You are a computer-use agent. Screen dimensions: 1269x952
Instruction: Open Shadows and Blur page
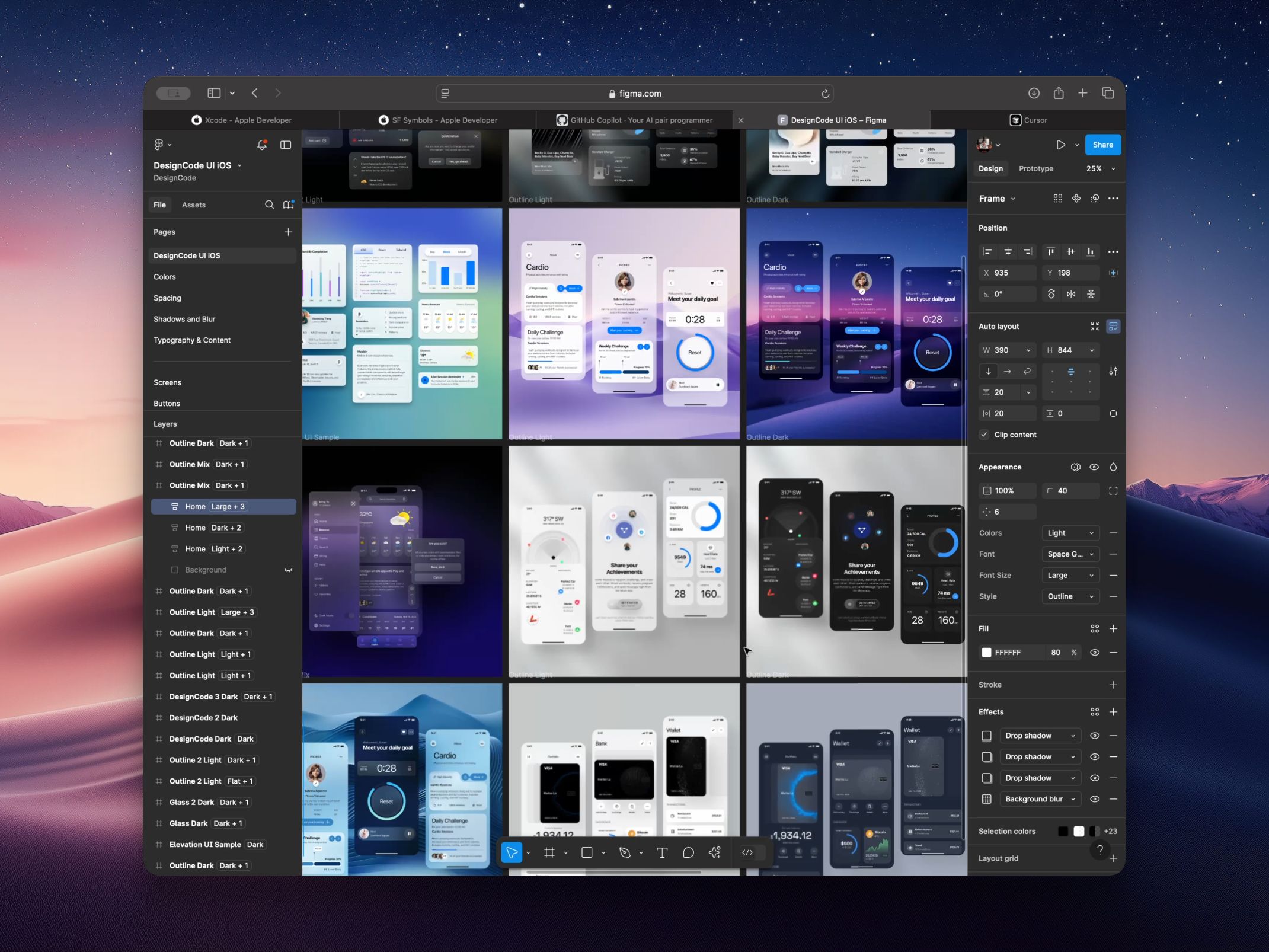(184, 319)
